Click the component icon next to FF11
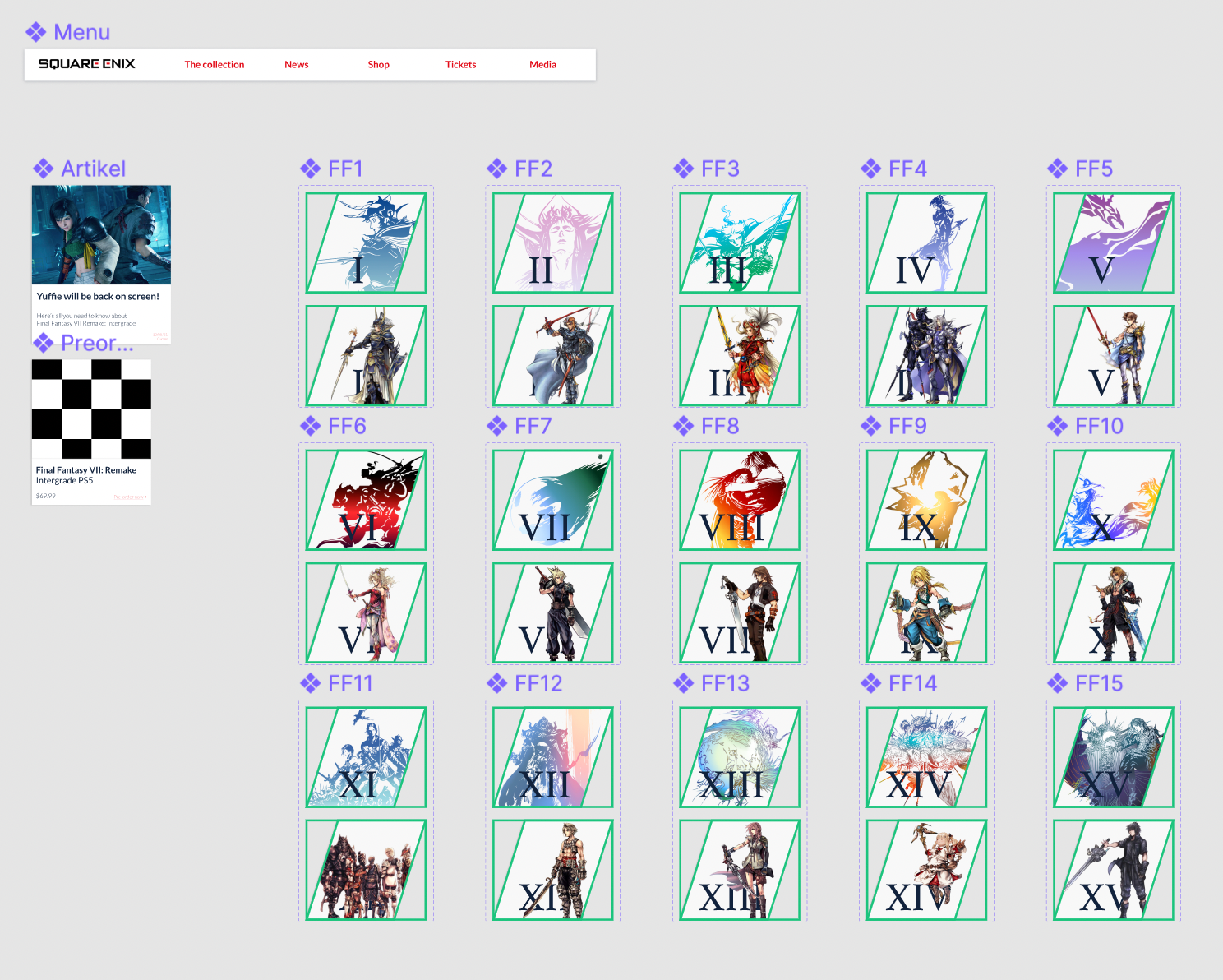1223x980 pixels. tap(310, 683)
